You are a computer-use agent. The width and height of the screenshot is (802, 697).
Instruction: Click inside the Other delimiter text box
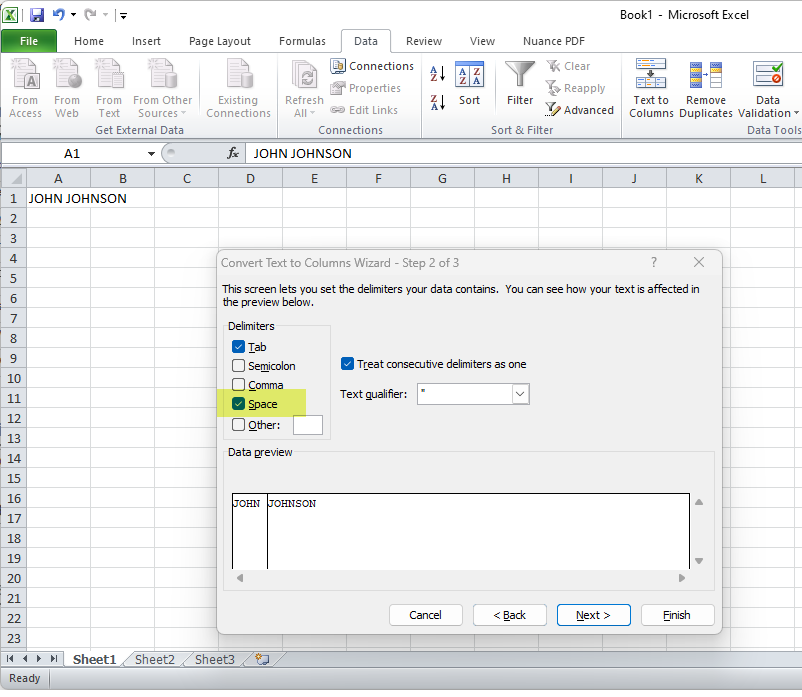coord(307,425)
